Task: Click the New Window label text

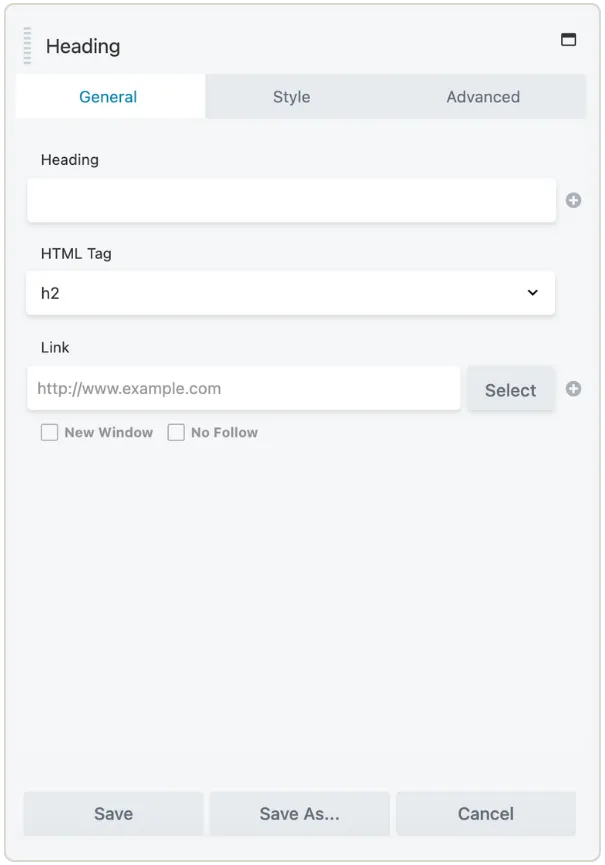Action: 107,432
